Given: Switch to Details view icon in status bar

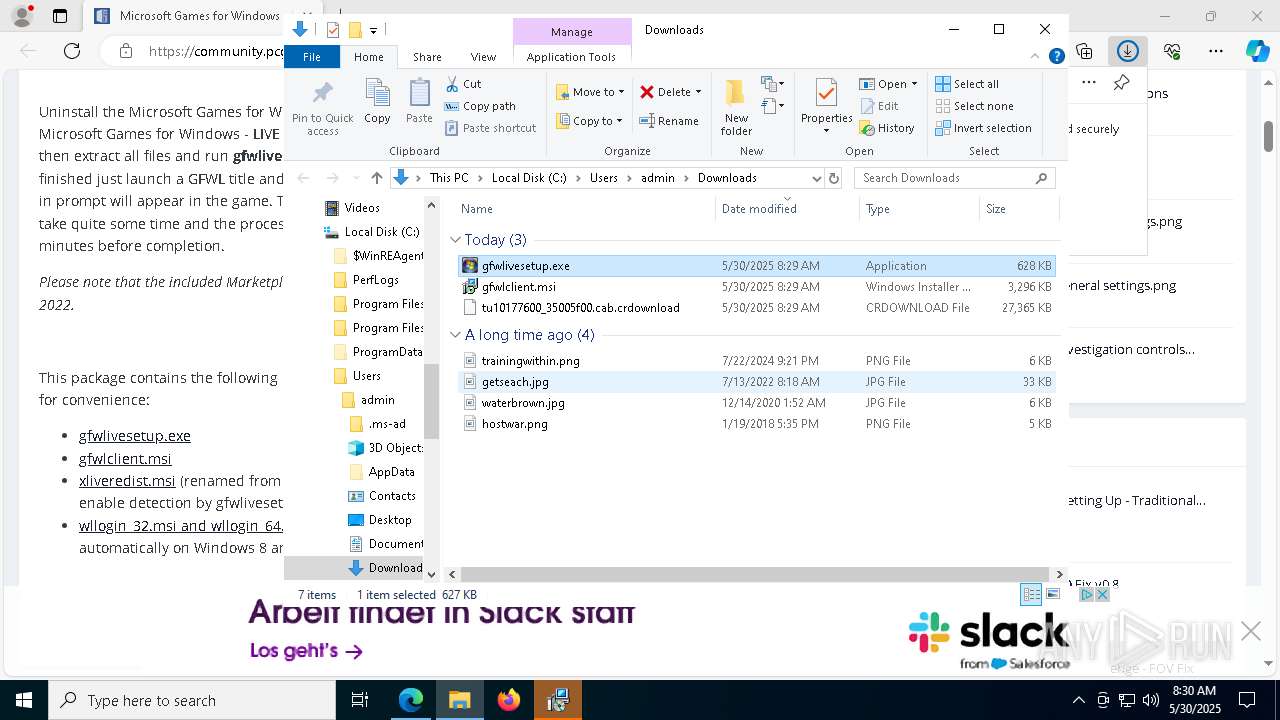Looking at the screenshot, I should click(1031, 595).
